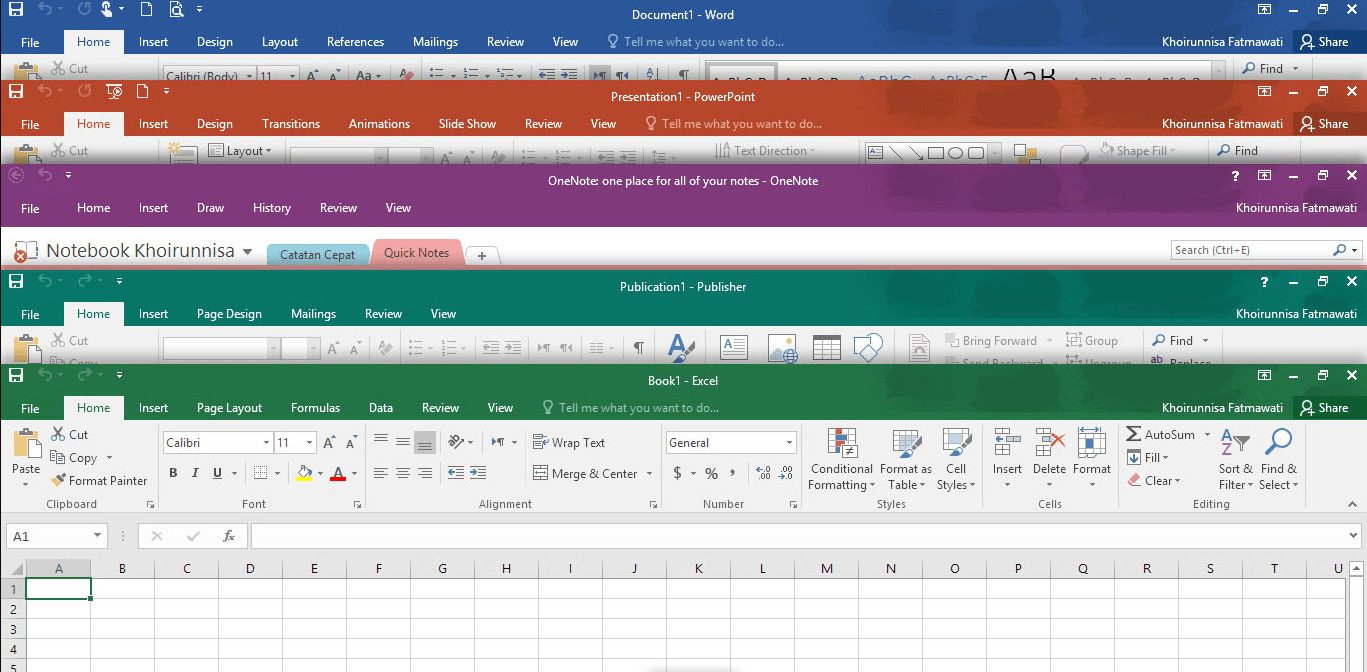Viewport: 1367px width, 672px height.
Task: Toggle paragraph marks in Publisher's ribbon
Action: tap(638, 348)
